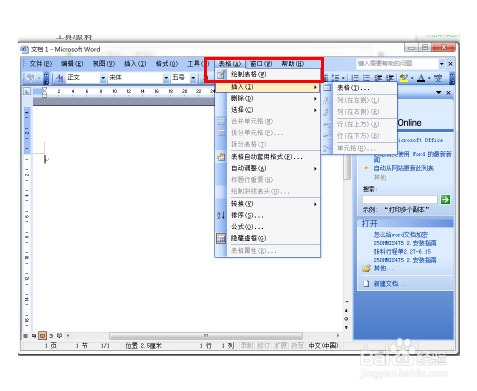The image size is (477, 391).
Task: Click the AutoFormat icon beside 表格自动套用格式
Action: pos(221,157)
